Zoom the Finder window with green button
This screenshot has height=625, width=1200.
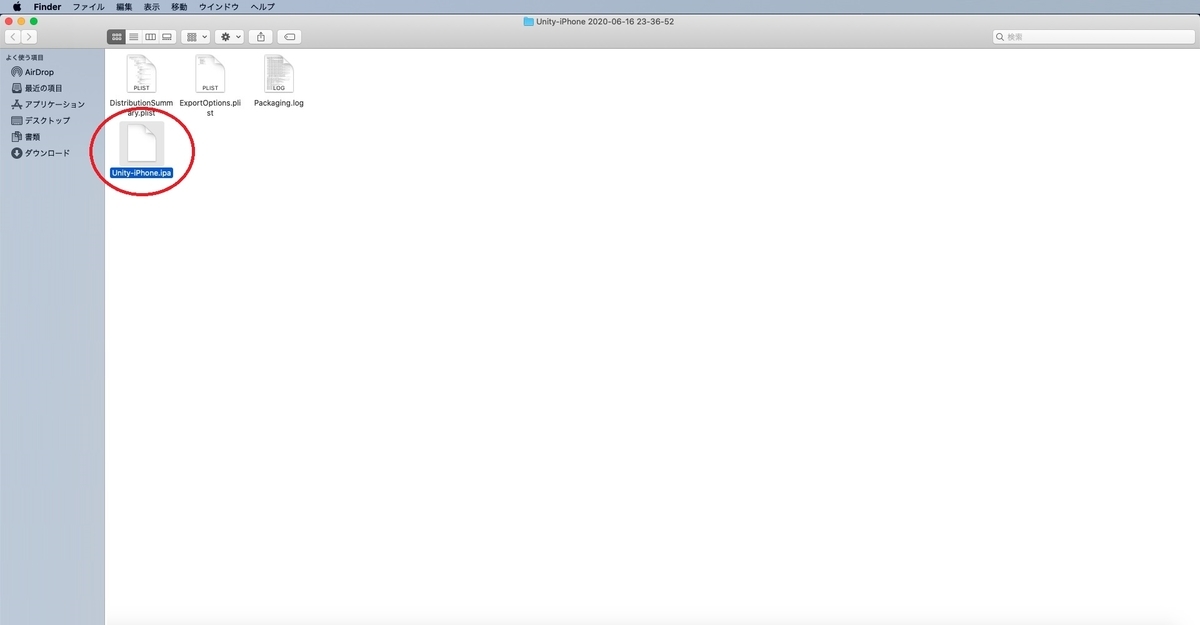pyautogui.click(x=34, y=21)
